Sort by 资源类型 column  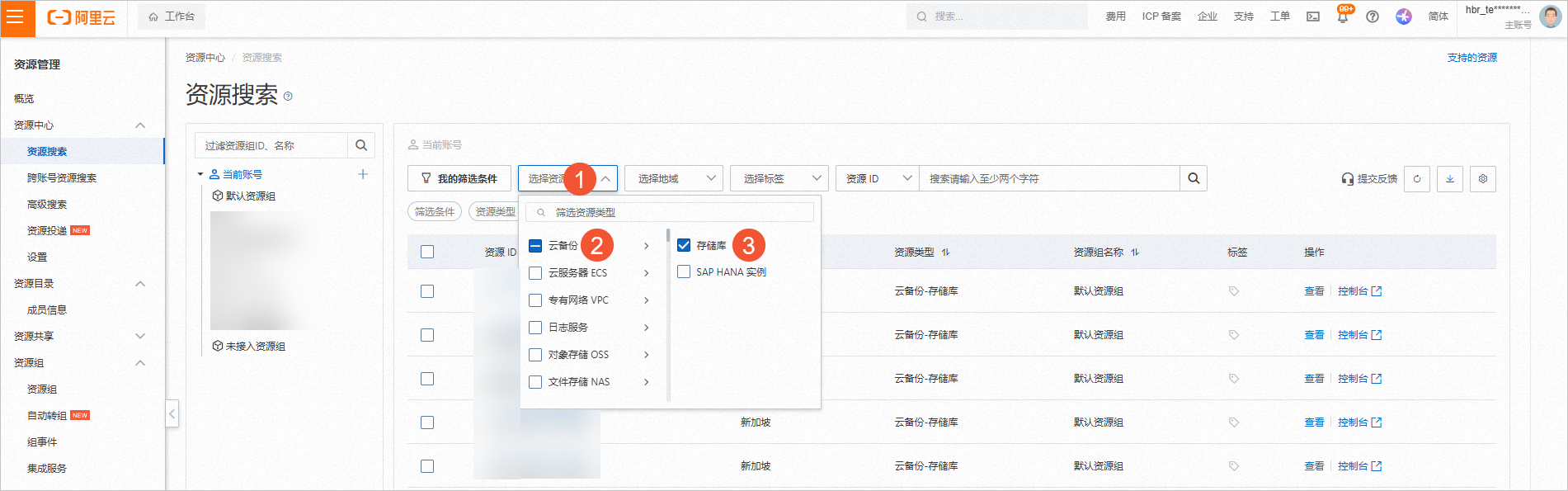pos(945,253)
